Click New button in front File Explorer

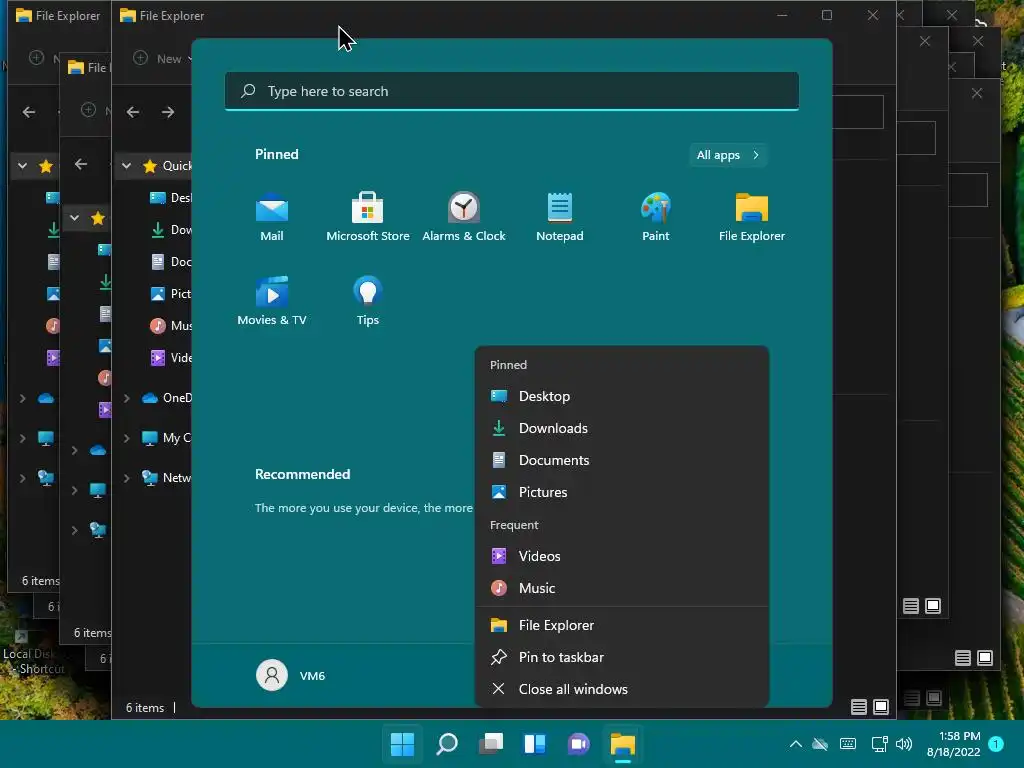162,59
